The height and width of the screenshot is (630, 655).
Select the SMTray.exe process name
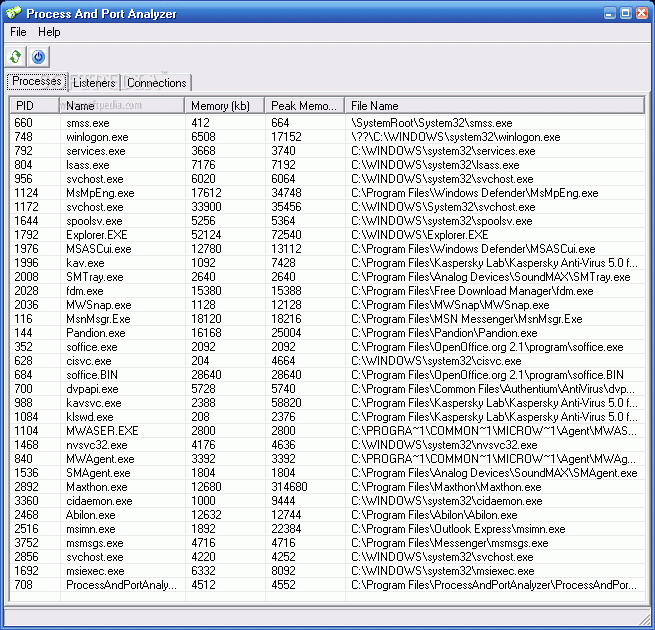coord(95,277)
